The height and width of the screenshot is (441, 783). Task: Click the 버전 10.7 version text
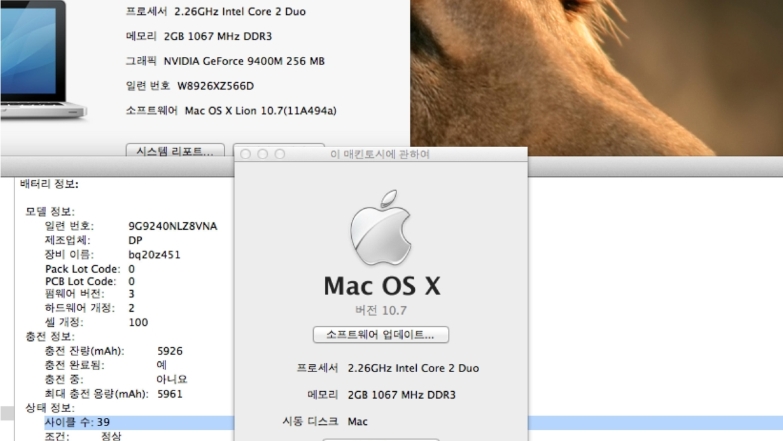coord(381,310)
